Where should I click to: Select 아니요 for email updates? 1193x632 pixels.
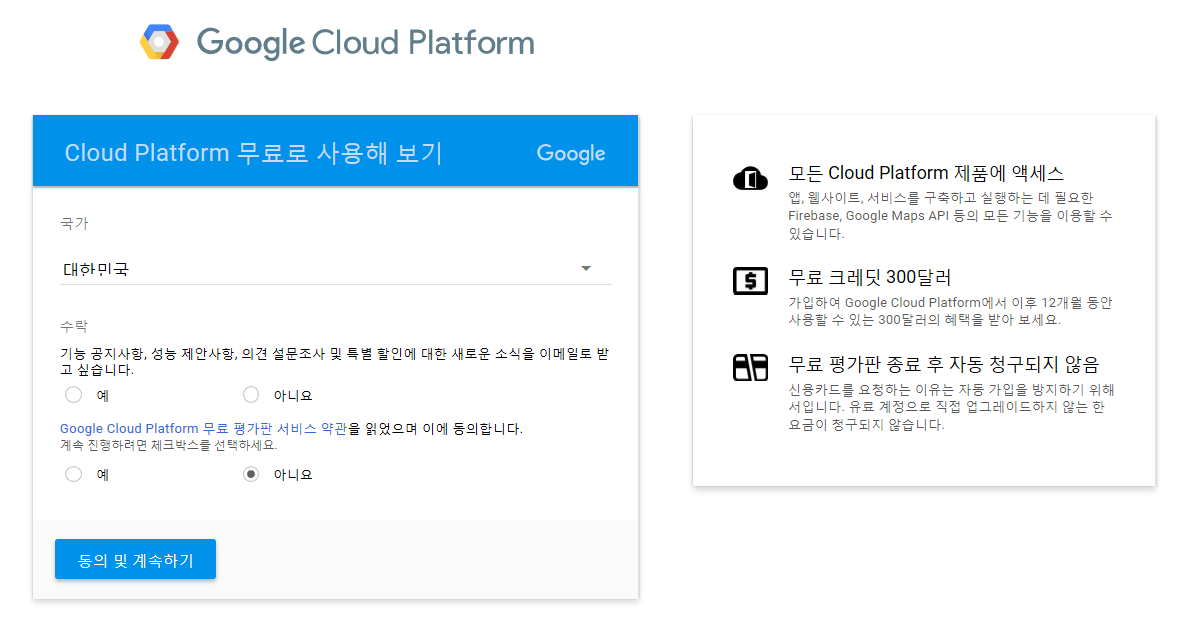tap(251, 395)
